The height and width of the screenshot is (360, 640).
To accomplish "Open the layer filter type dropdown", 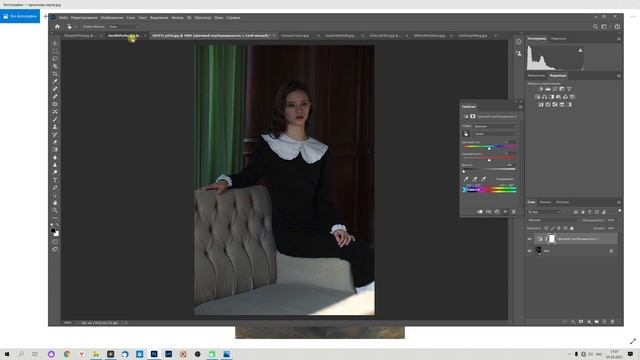I will click(x=544, y=212).
